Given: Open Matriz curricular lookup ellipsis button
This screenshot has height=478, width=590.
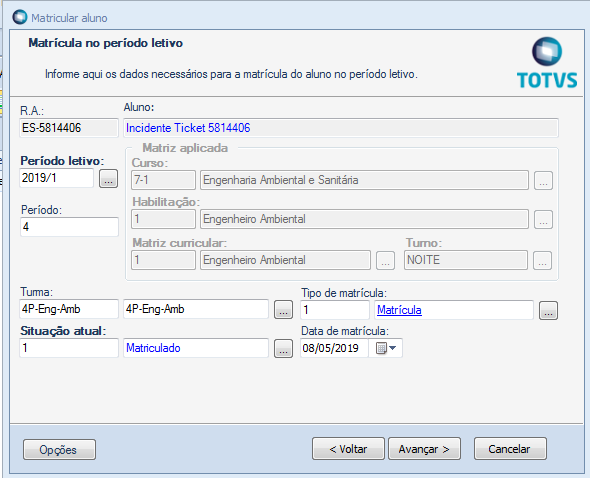Looking at the screenshot, I should click(x=385, y=260).
